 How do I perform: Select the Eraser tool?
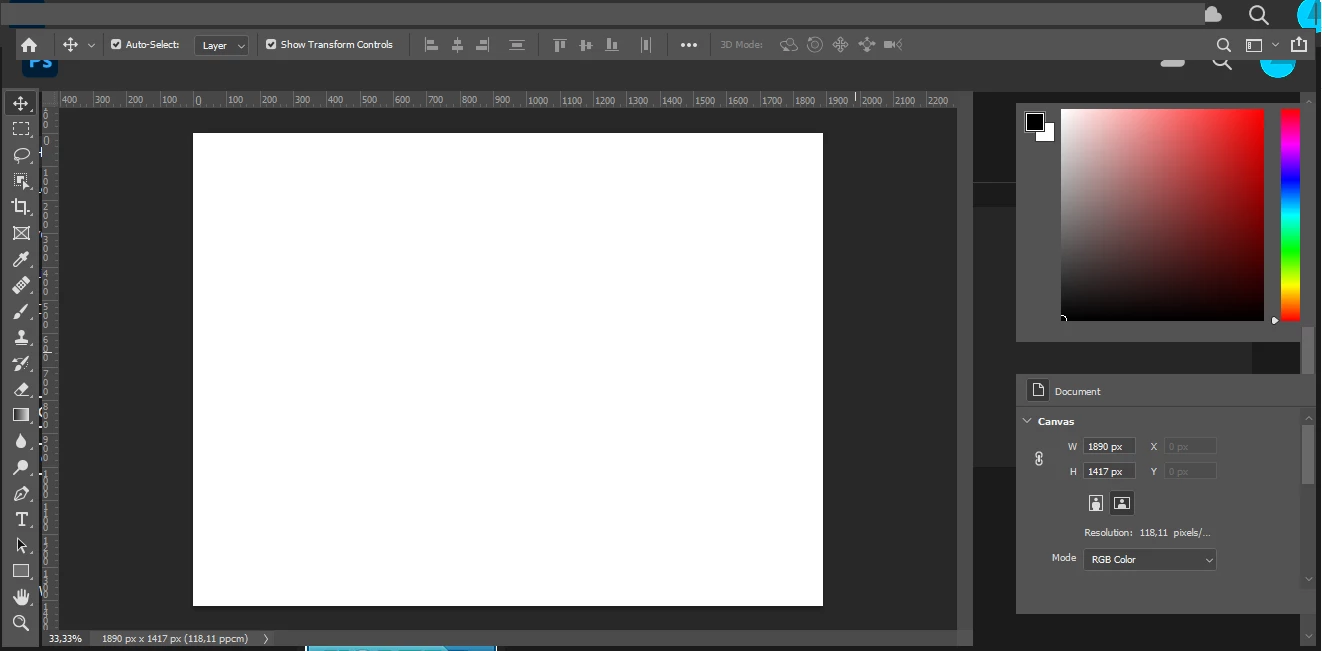(x=21, y=390)
